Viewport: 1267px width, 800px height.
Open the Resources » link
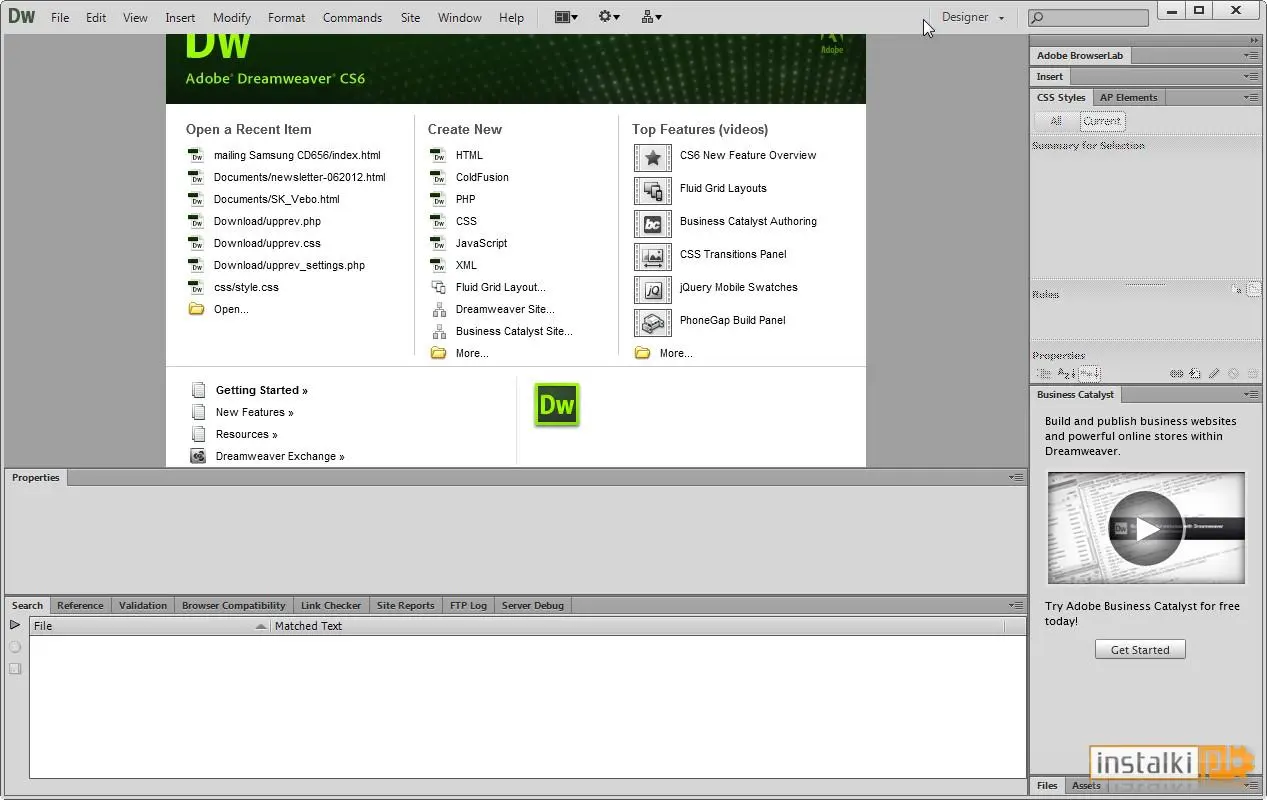(x=247, y=434)
